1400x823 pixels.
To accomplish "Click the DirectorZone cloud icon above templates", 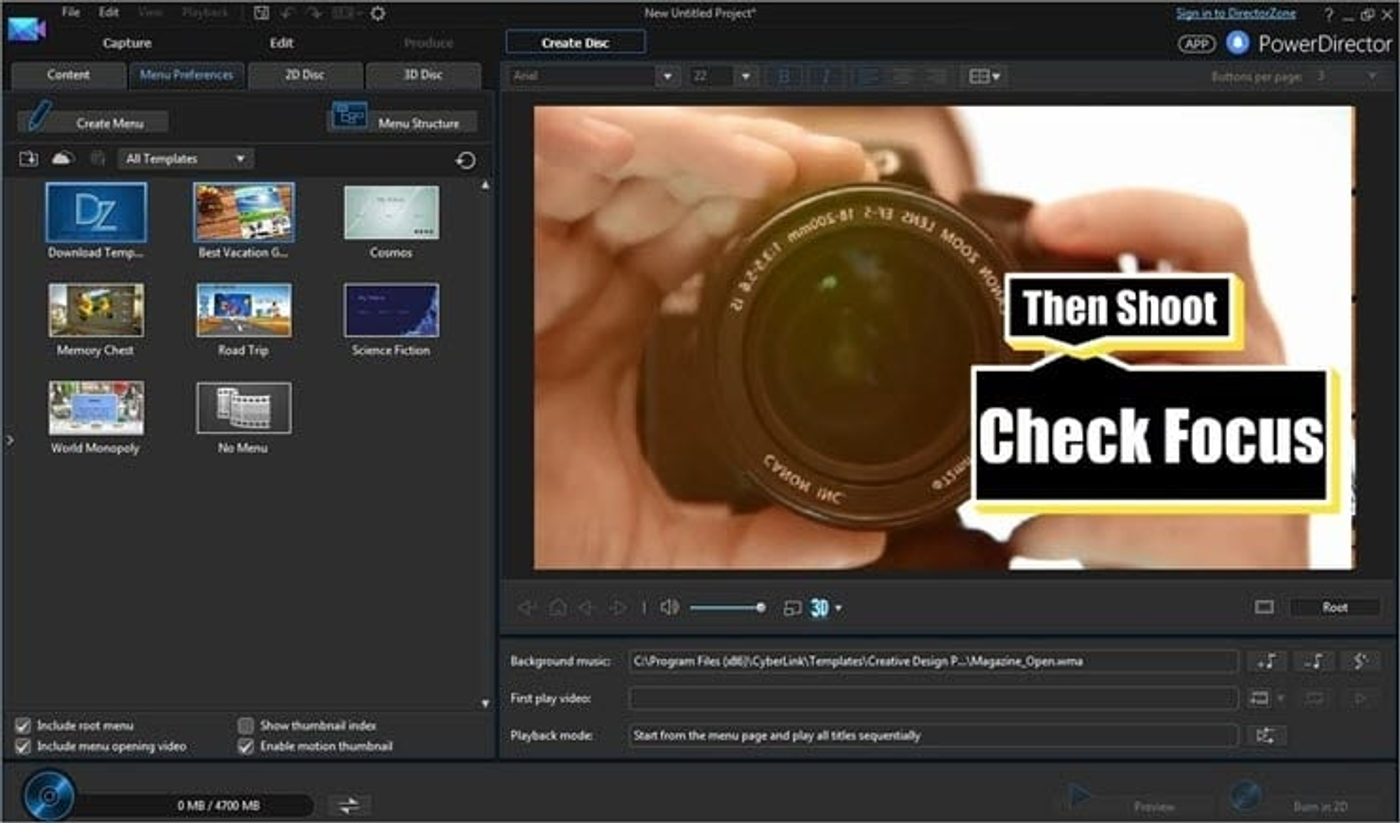I will tap(62, 158).
